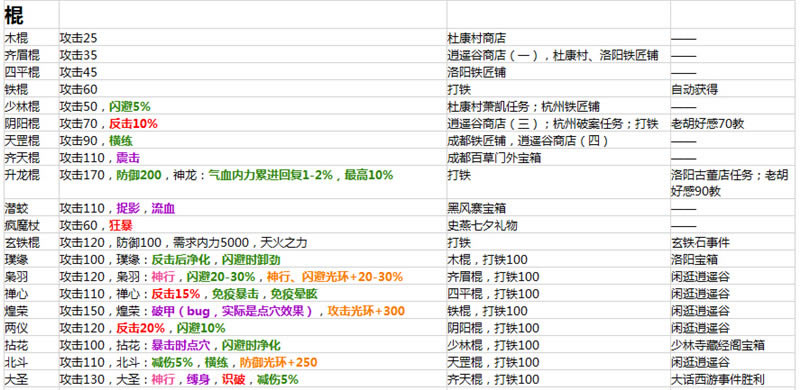
Task: Click the 史燕七夕礼物 cell
Action: pyautogui.click(x=559, y=225)
